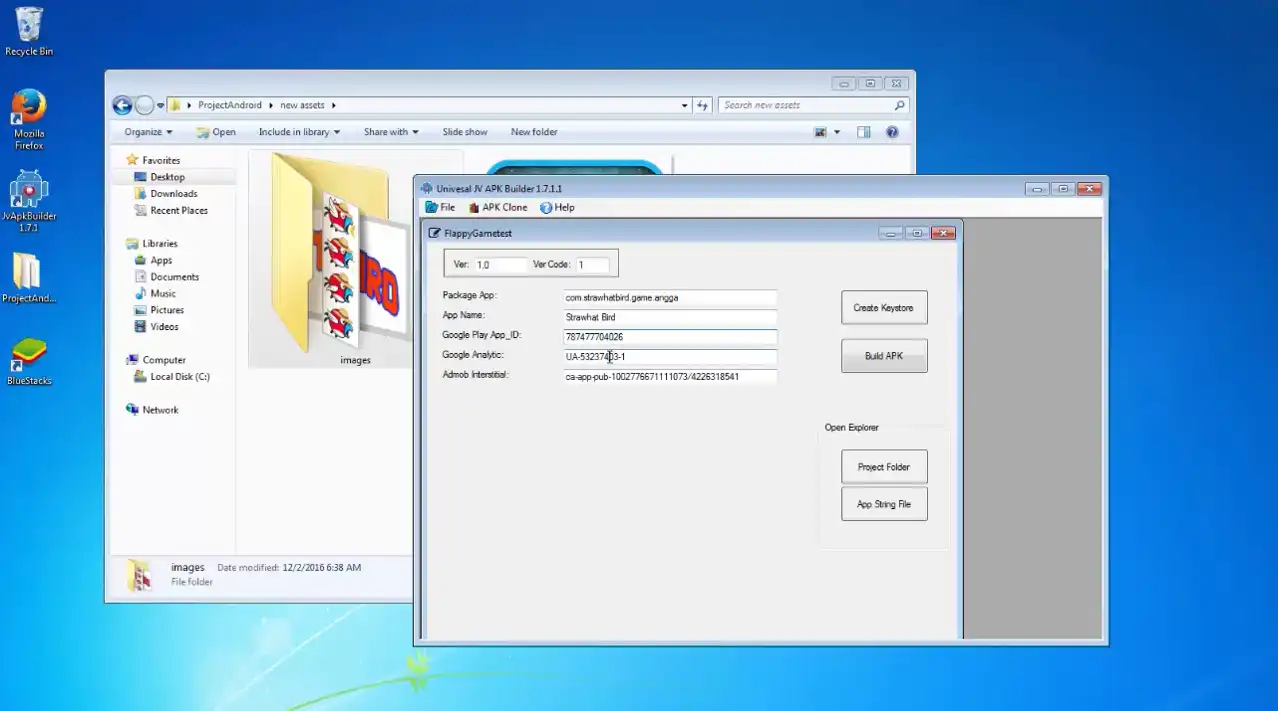Click the Explorer forward navigation arrow
Screen dimensions: 1278x711
pos(144,105)
